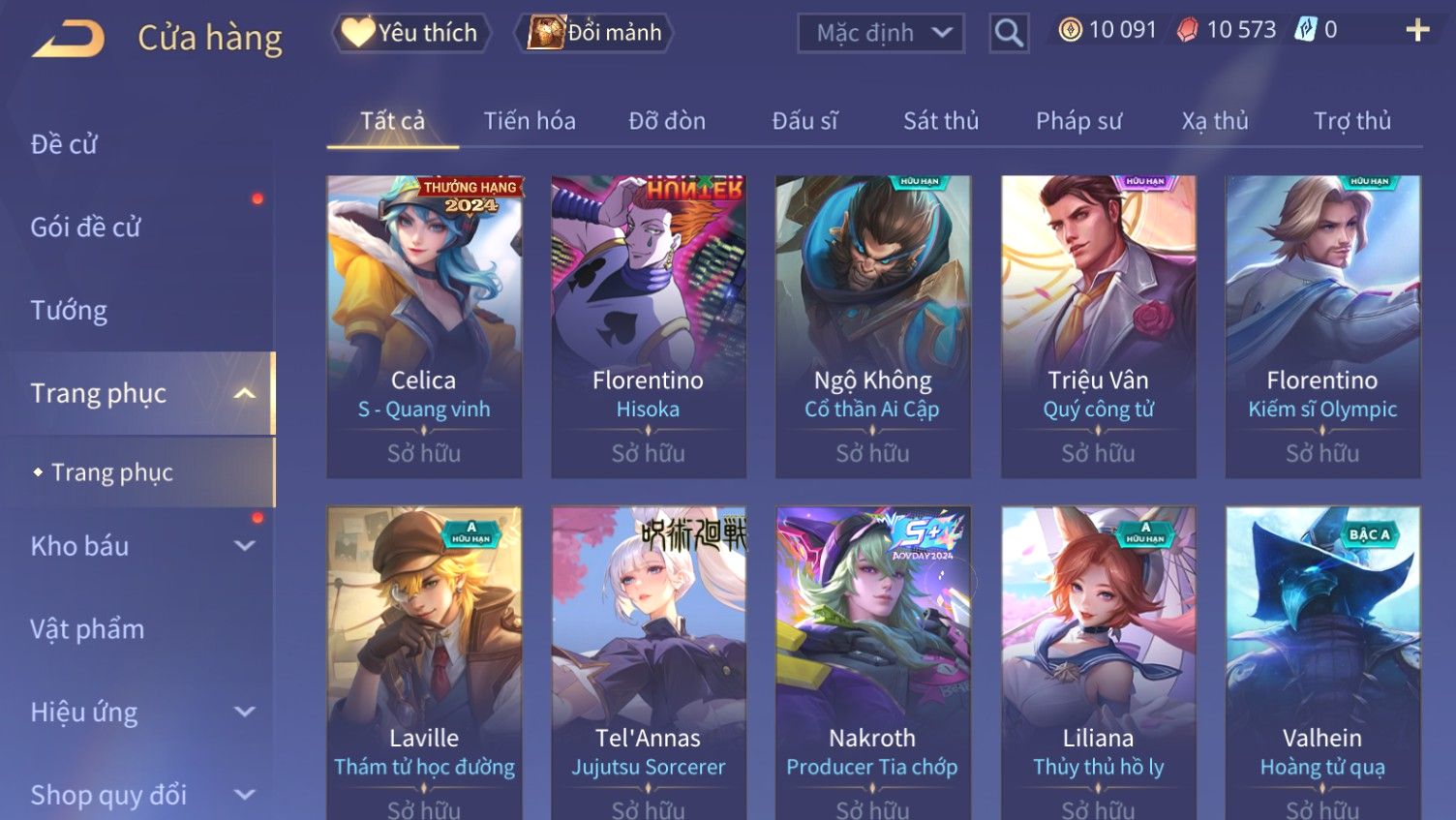
Task: Open the search magnifier icon
Action: pyautogui.click(x=1009, y=34)
